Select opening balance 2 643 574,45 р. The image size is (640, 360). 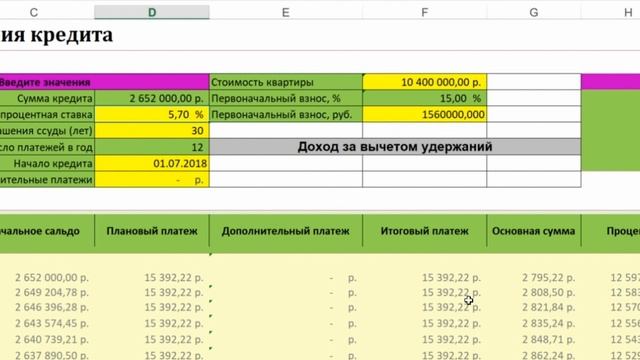click(51, 323)
